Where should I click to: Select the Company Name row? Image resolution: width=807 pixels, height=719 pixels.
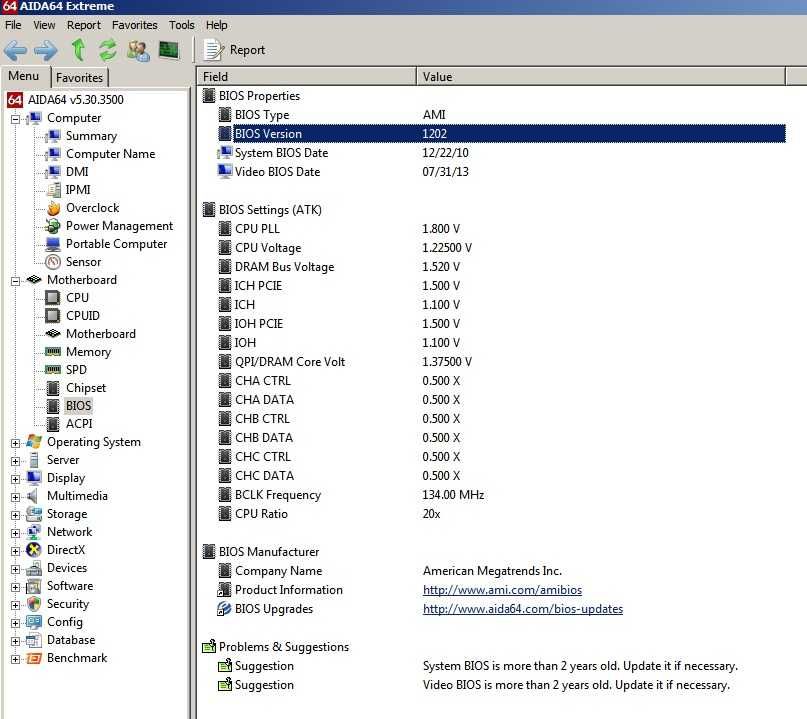click(x=501, y=571)
